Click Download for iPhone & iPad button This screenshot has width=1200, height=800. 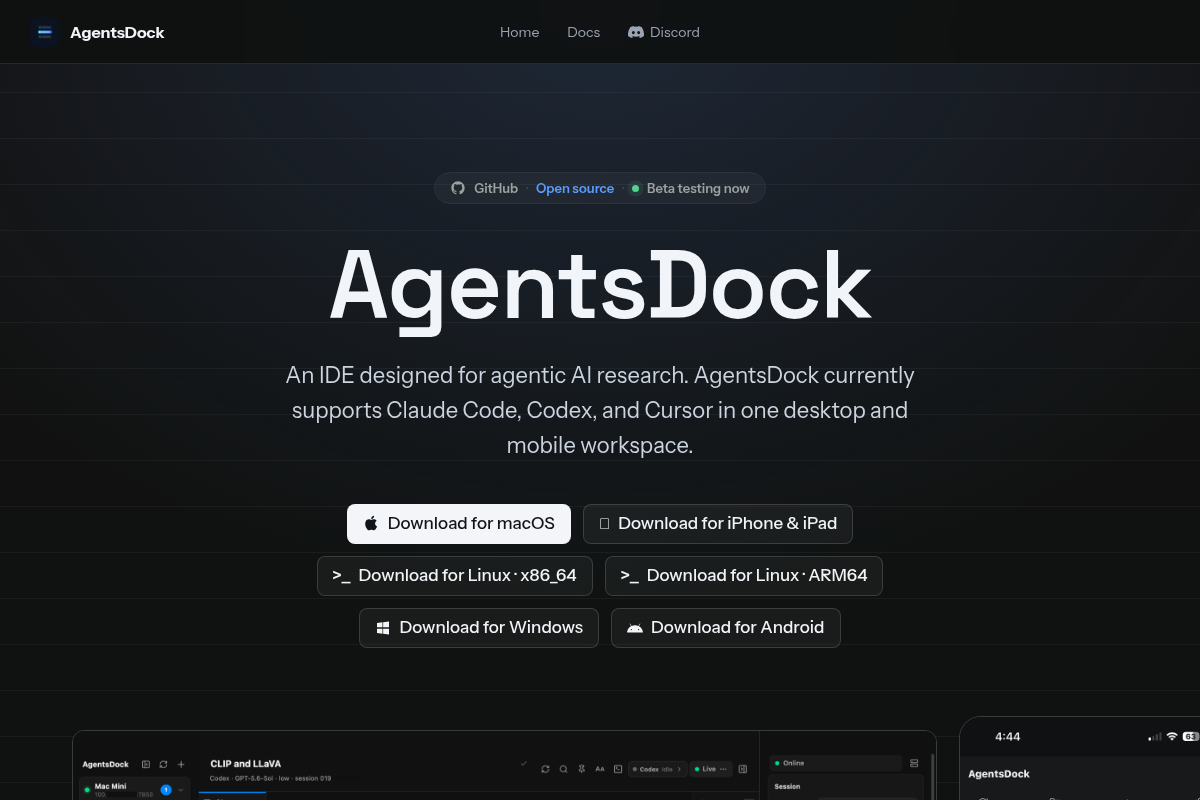pyautogui.click(x=718, y=524)
